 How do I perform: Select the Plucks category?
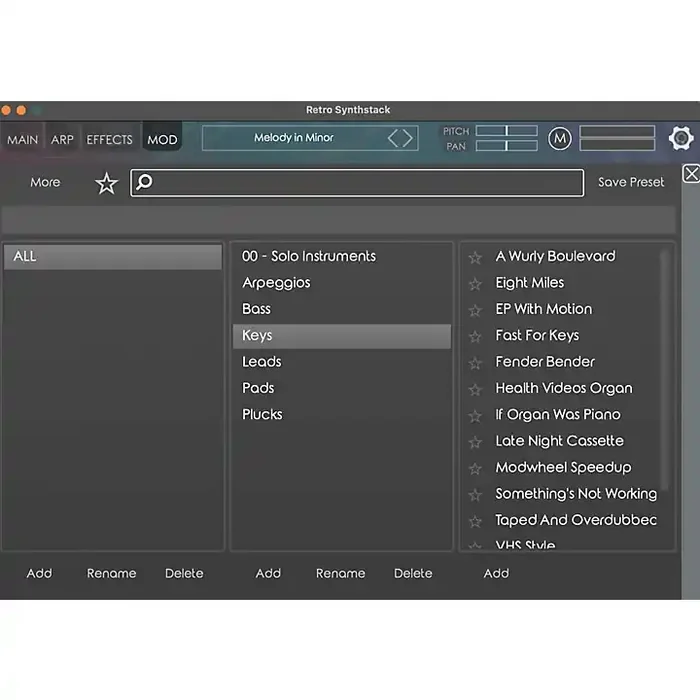[342, 414]
